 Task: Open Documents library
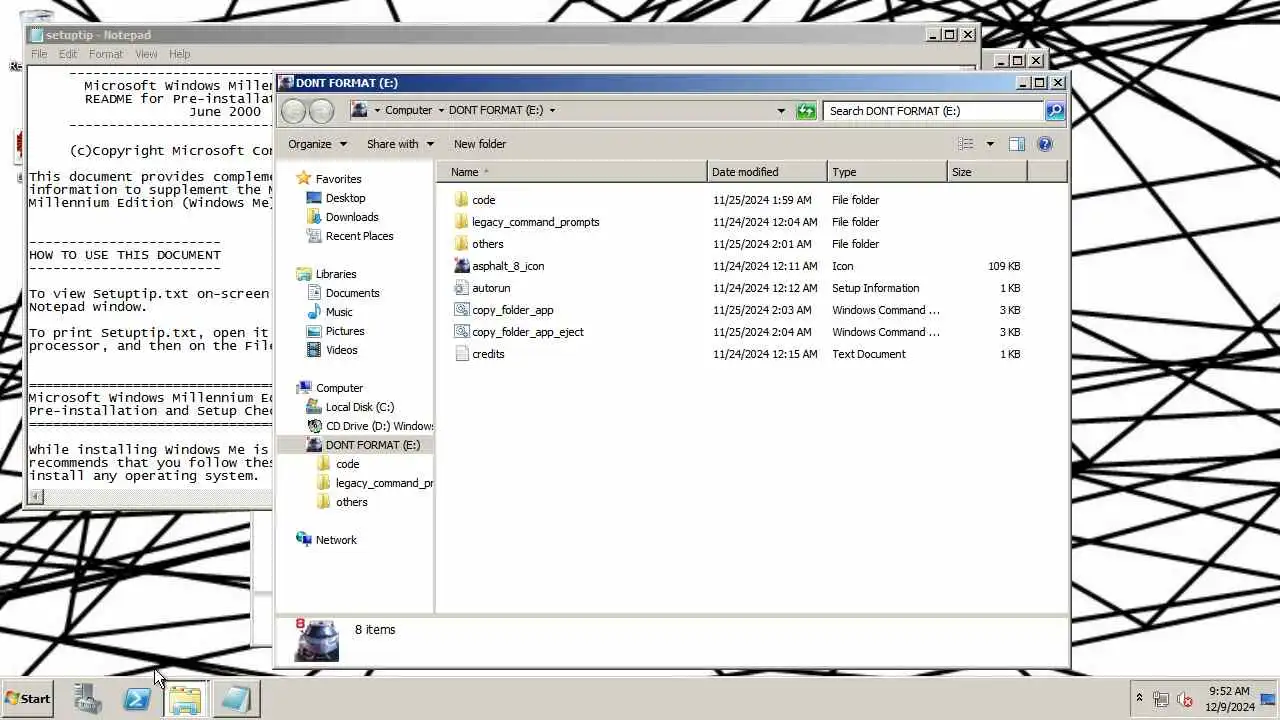[352, 293]
